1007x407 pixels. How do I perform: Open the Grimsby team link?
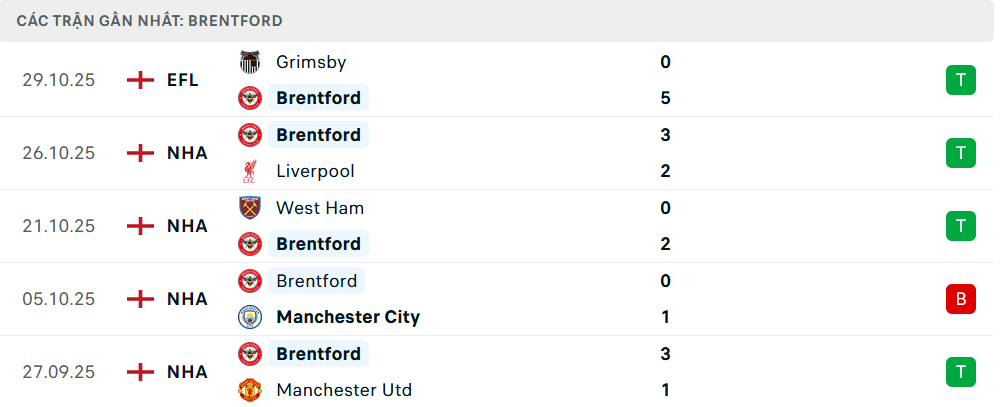coord(311,62)
